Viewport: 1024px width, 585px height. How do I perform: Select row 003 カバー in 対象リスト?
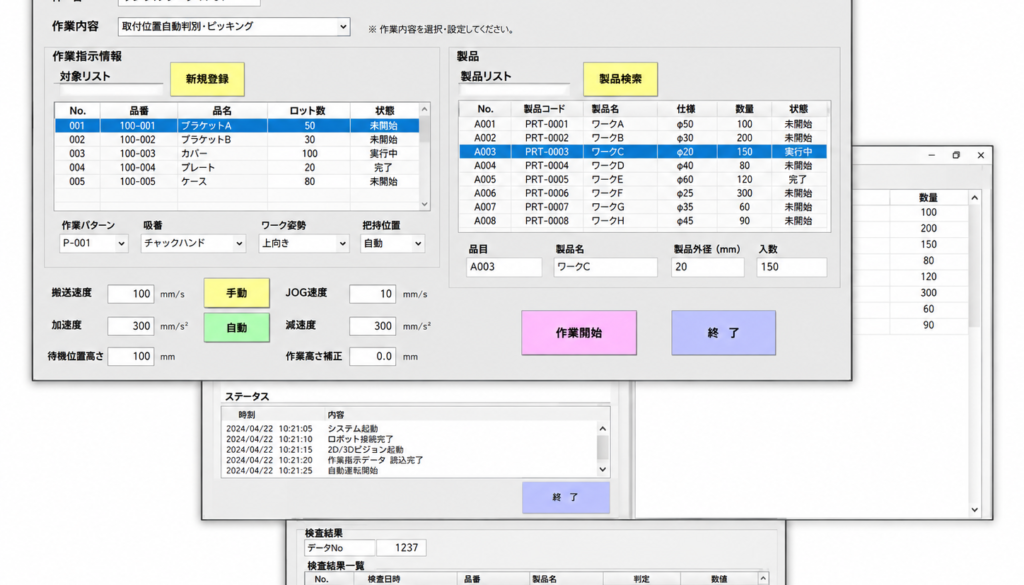click(237, 153)
